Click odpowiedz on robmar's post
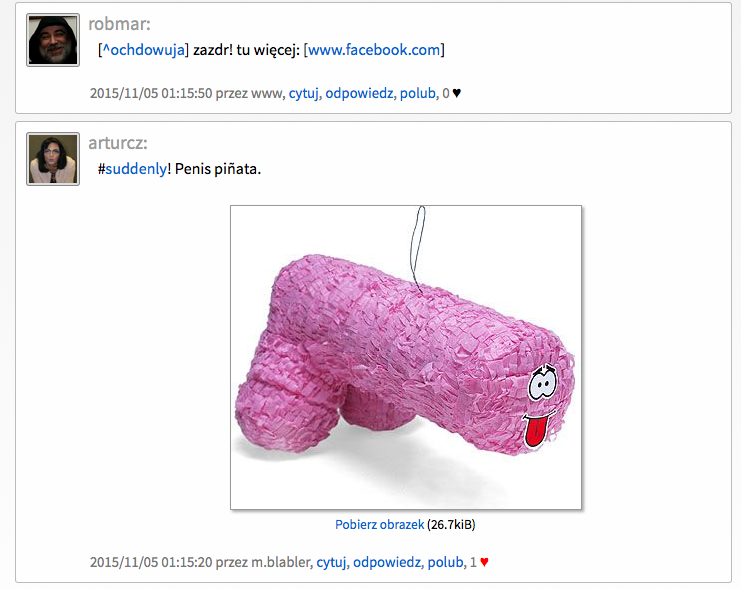 tap(359, 93)
